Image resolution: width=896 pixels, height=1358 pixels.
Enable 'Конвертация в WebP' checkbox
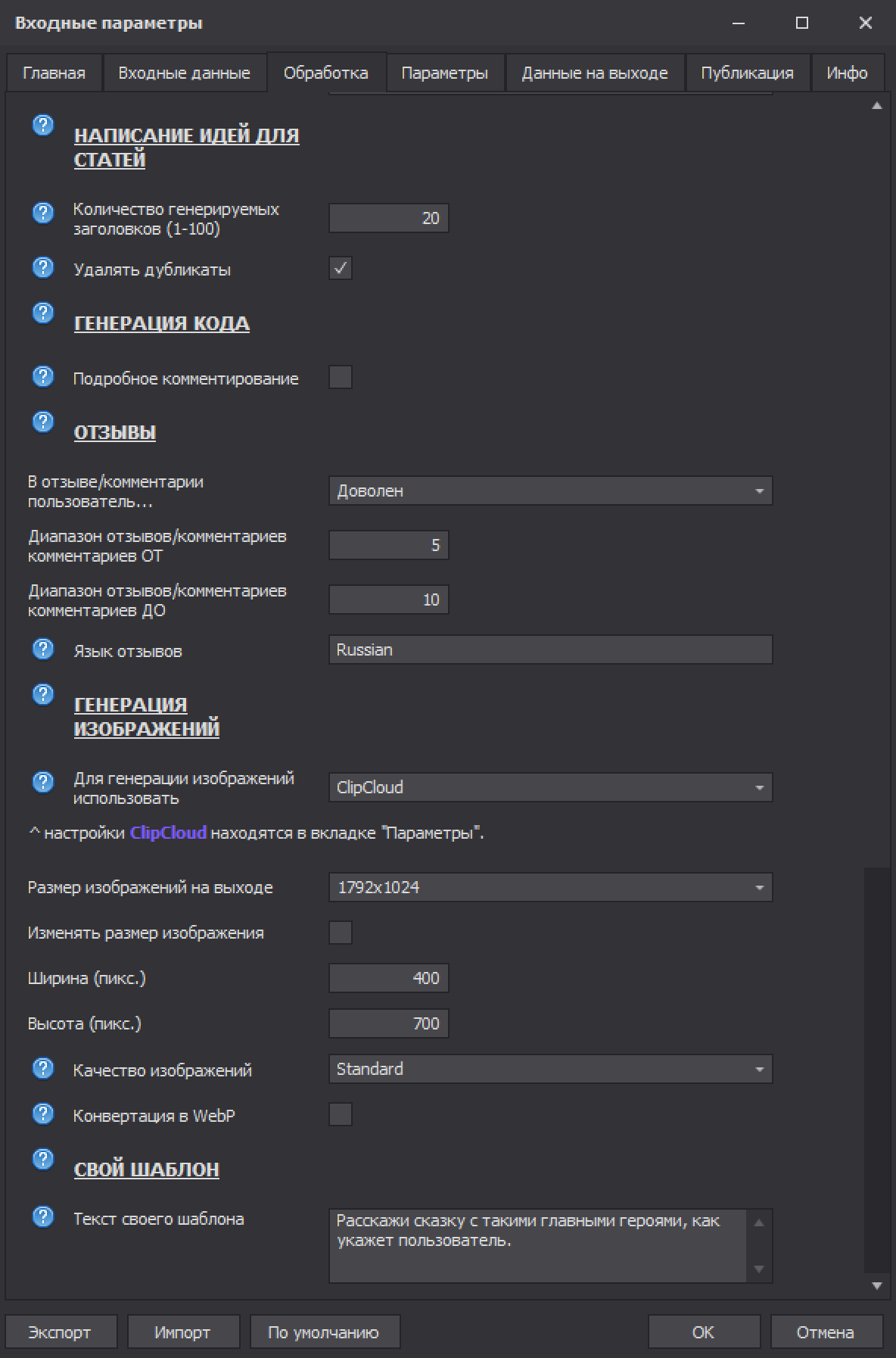coord(341,1114)
